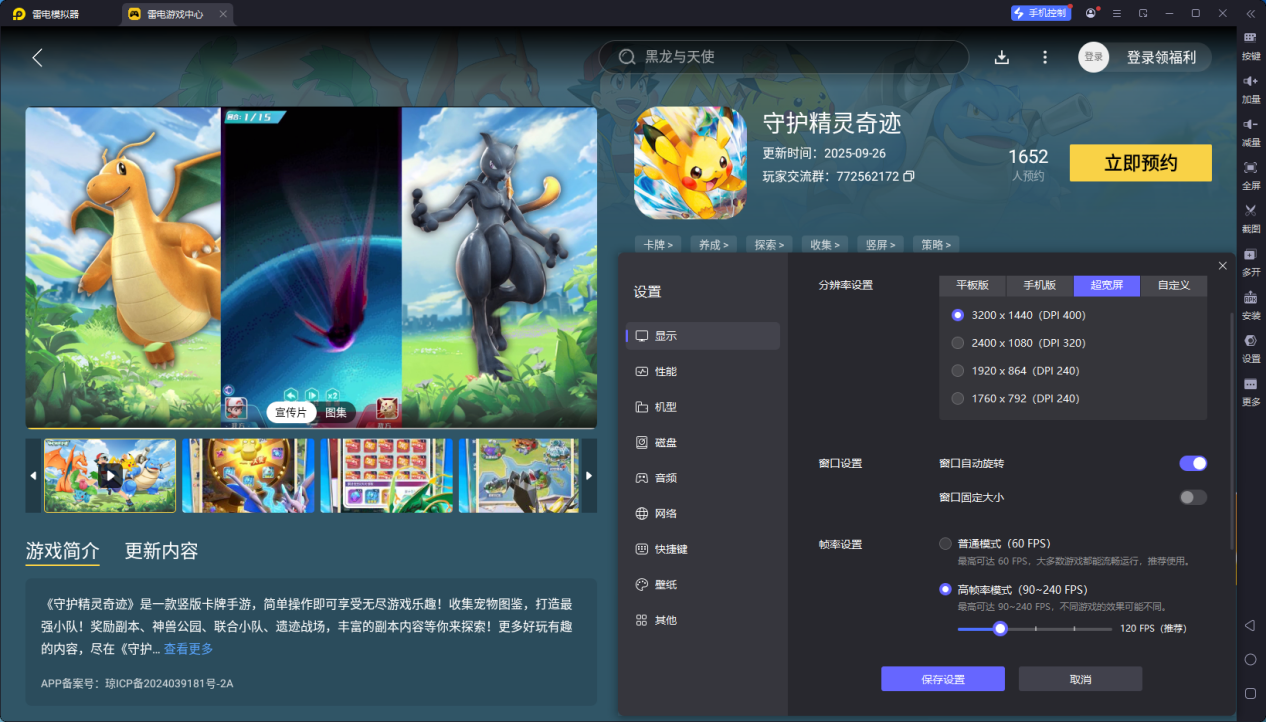
Task: Click the 安装 APK install icon
Action: tap(1250, 307)
